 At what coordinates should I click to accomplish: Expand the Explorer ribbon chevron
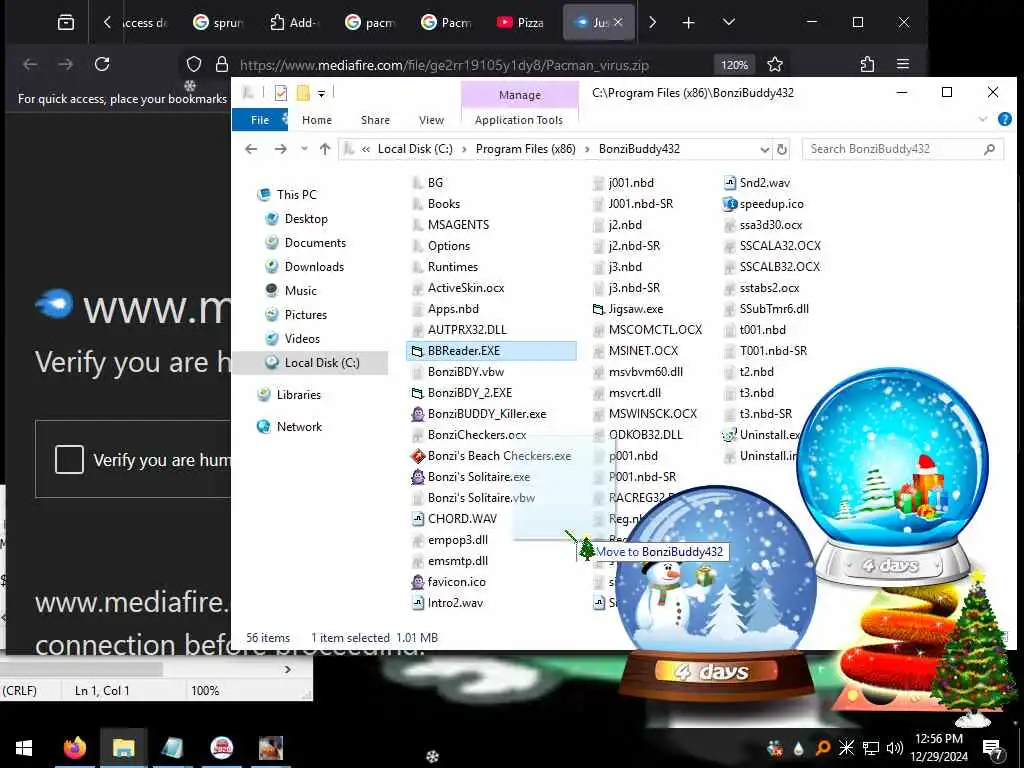click(x=983, y=120)
